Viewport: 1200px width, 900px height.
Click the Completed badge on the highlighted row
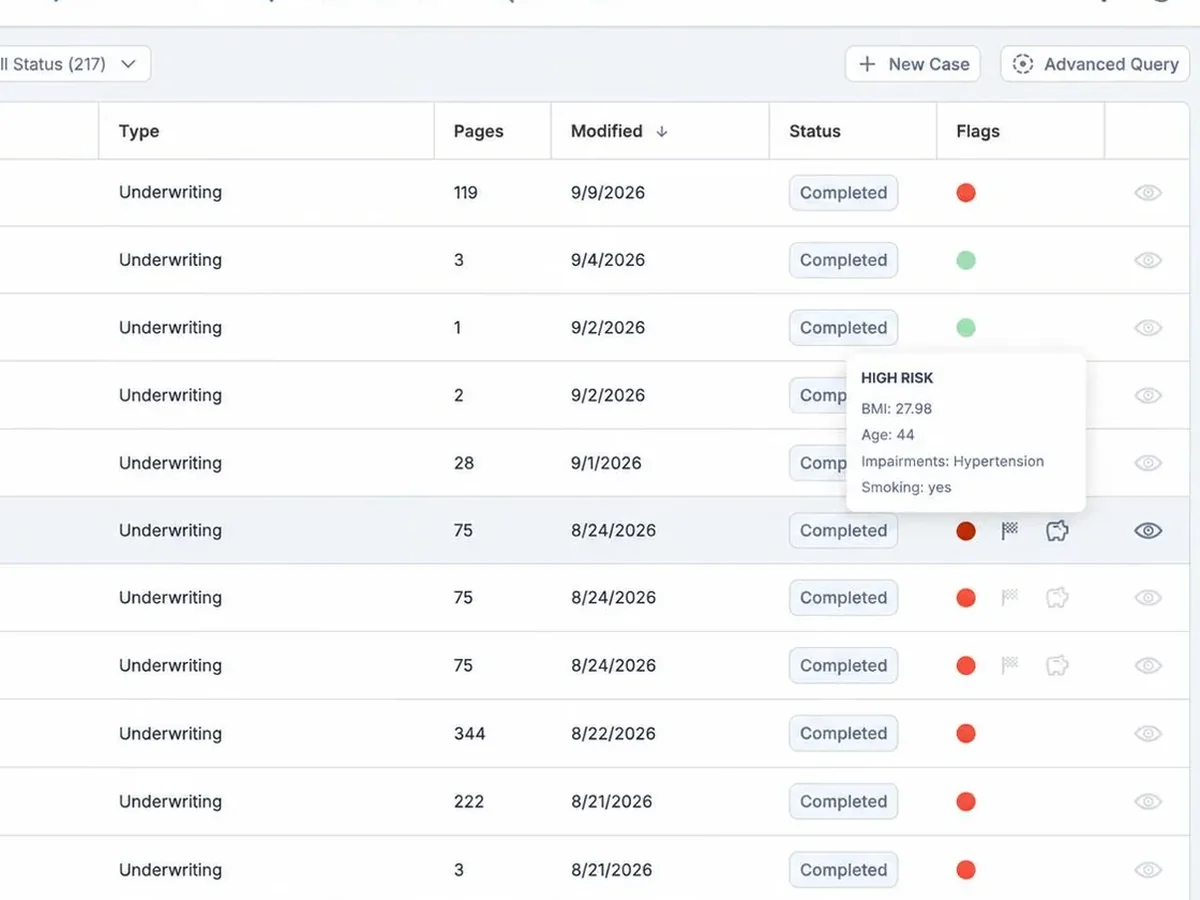tap(843, 531)
